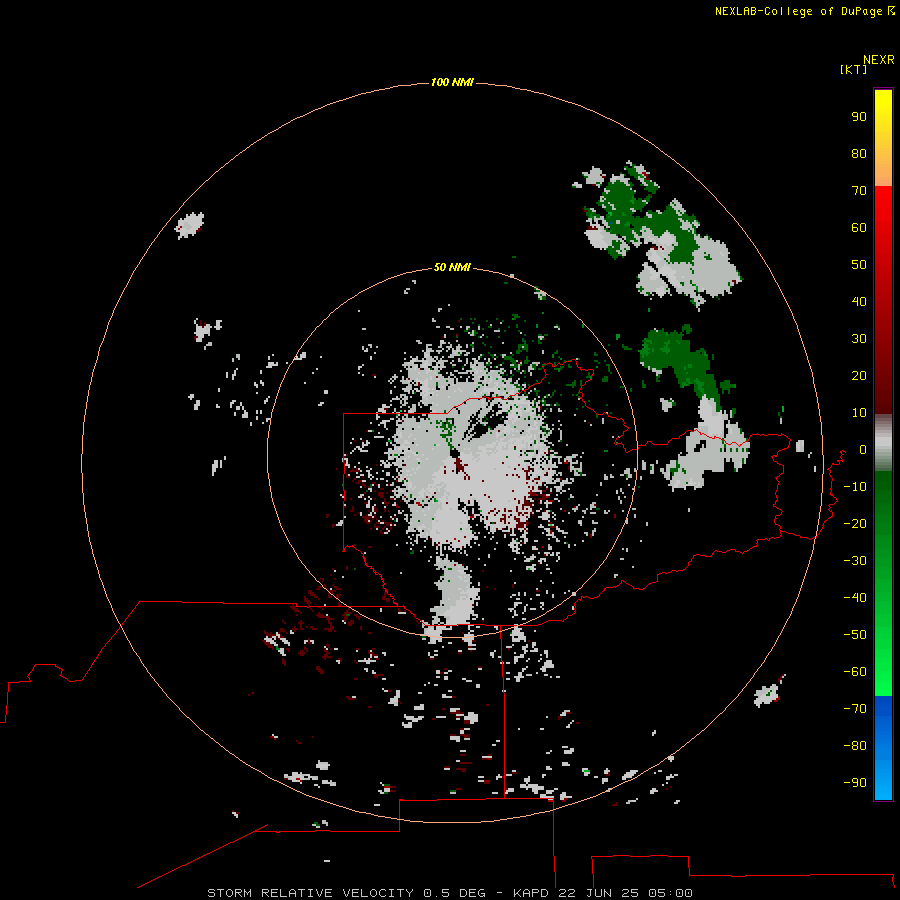Click the NEXR label above the color scale
Image resolution: width=900 pixels, height=900 pixels.
pyautogui.click(x=879, y=60)
